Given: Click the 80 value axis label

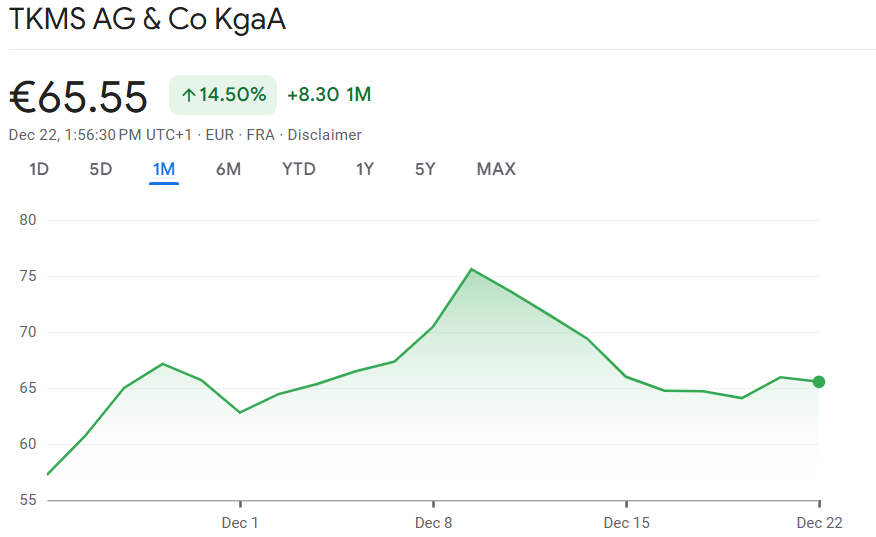Looking at the screenshot, I should (x=28, y=220).
